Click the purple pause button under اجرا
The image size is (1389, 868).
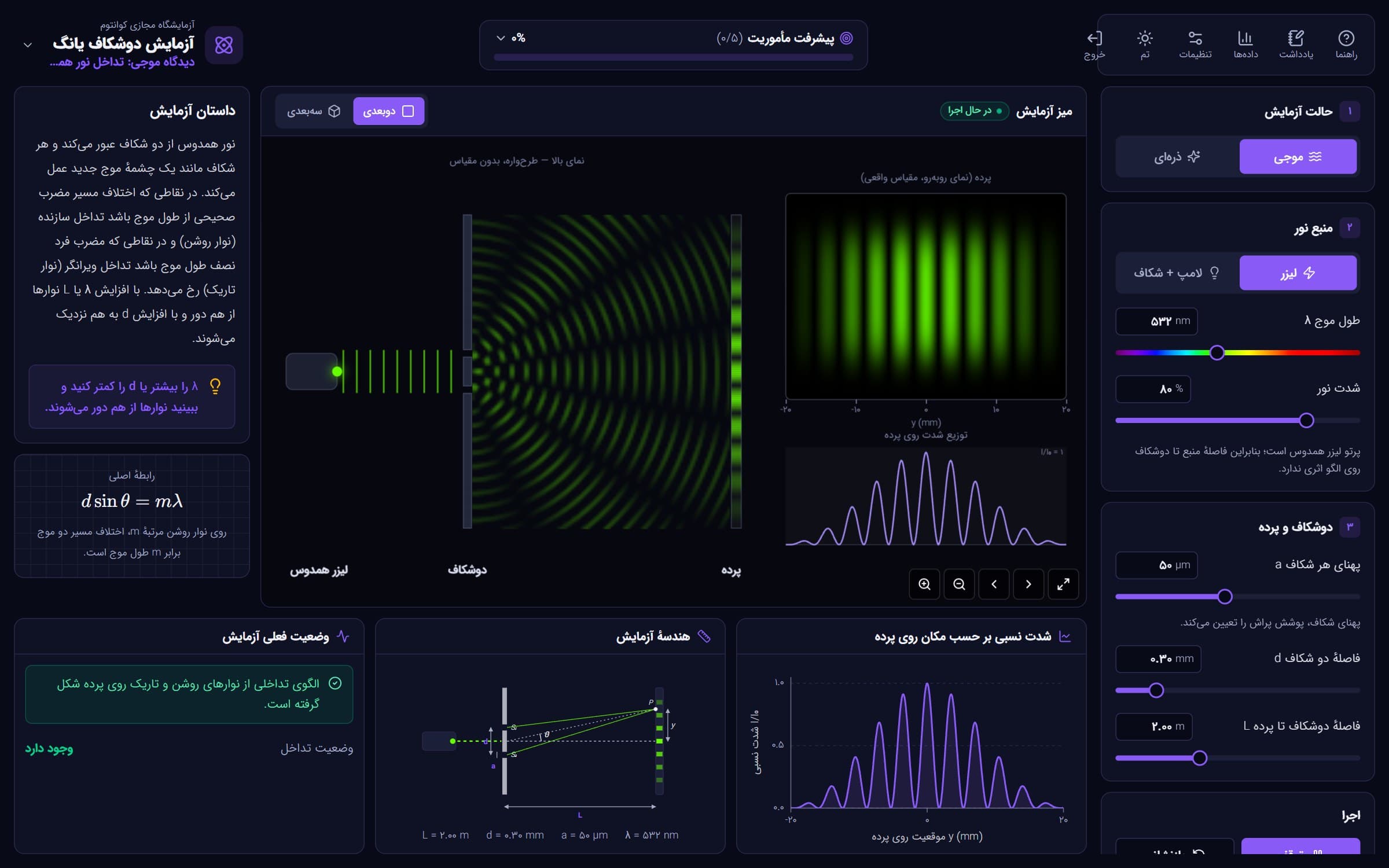1300,846
